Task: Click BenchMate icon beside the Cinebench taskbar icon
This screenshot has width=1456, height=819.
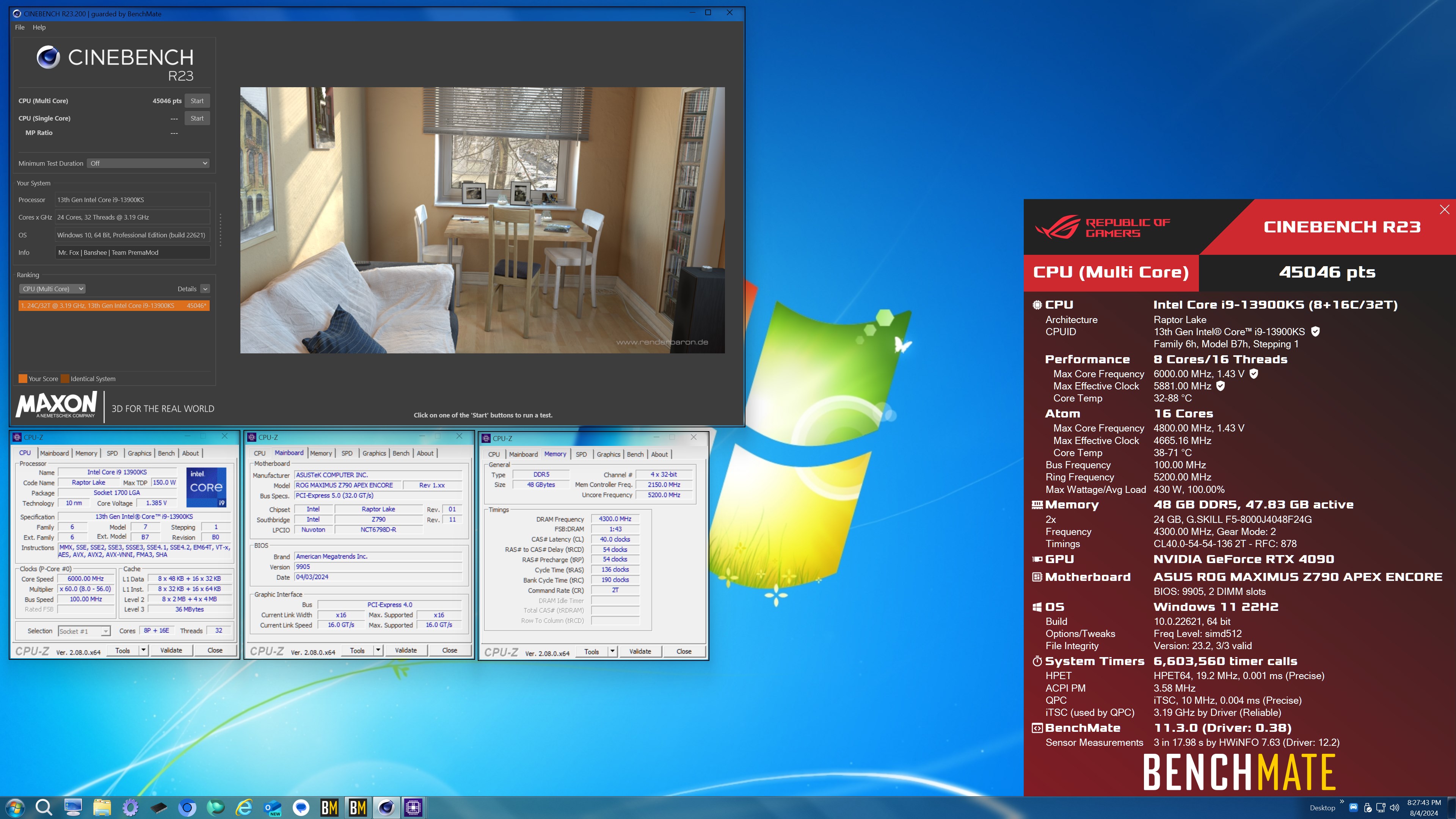Action: click(358, 807)
